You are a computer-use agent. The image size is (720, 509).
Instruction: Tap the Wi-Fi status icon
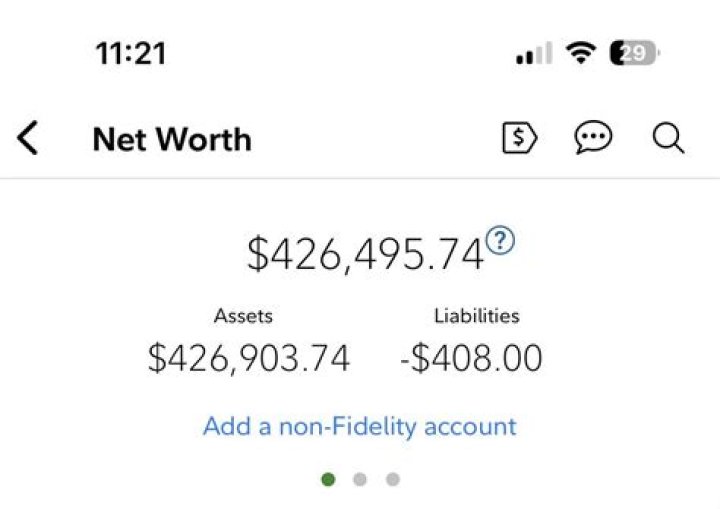(580, 54)
